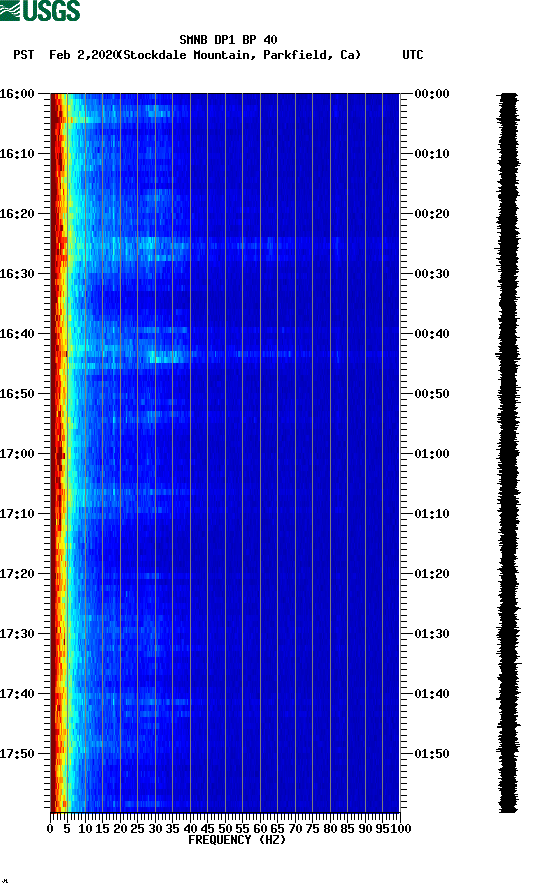Click the 0 Hz frequency tick label
The image size is (552, 892).
50,829
